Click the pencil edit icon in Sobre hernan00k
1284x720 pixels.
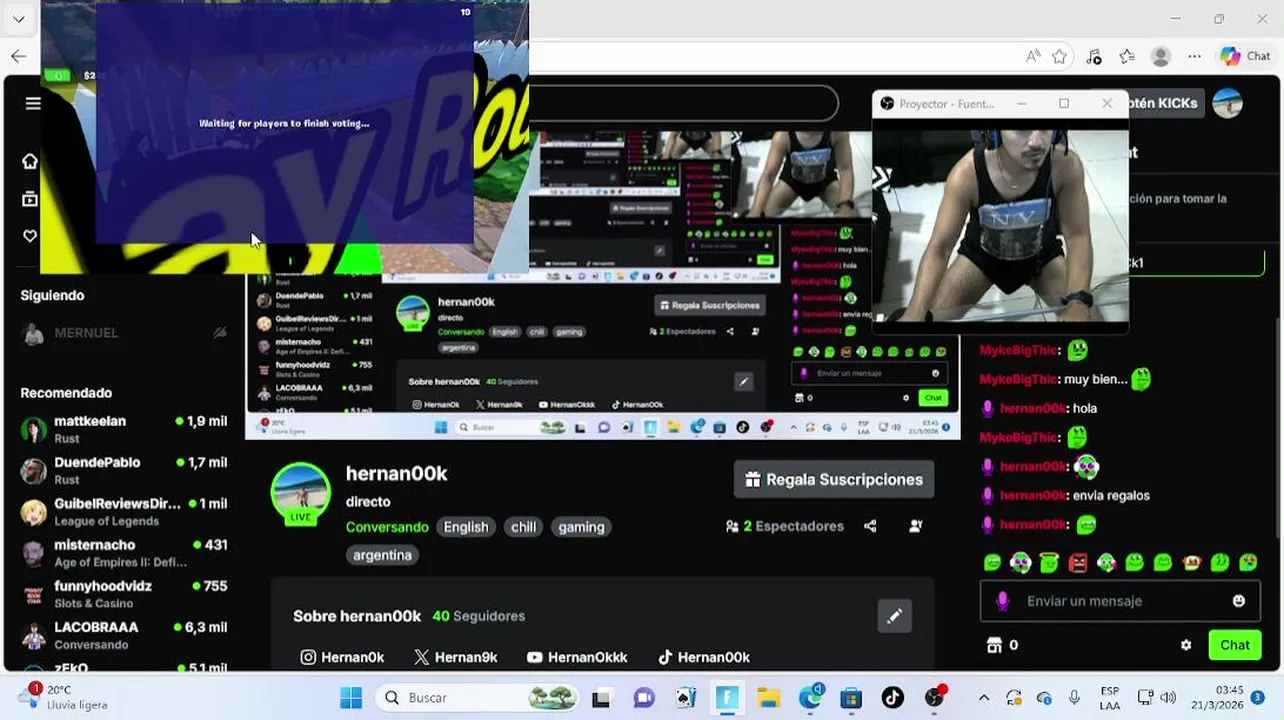895,616
